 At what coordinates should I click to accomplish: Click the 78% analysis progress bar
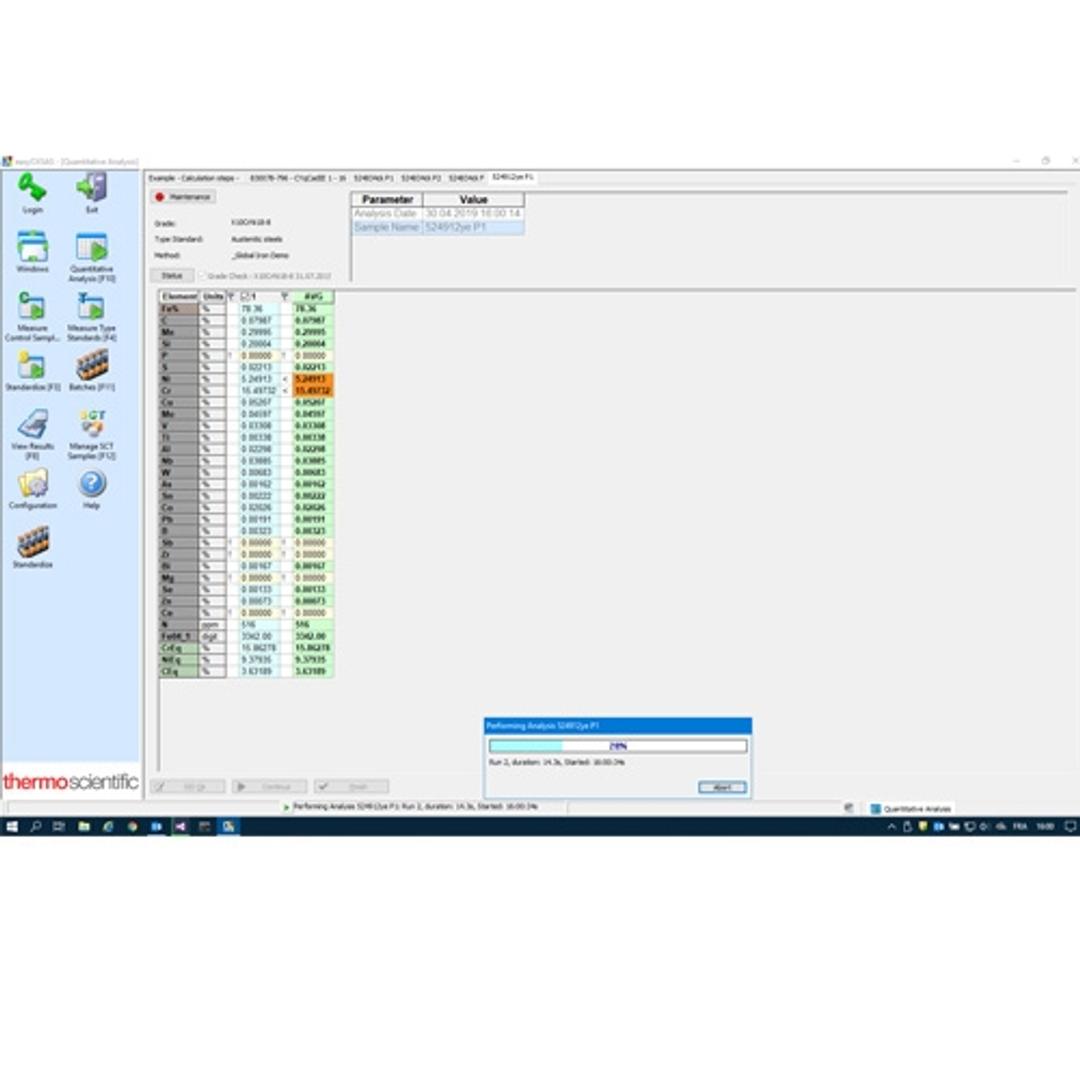click(617, 744)
